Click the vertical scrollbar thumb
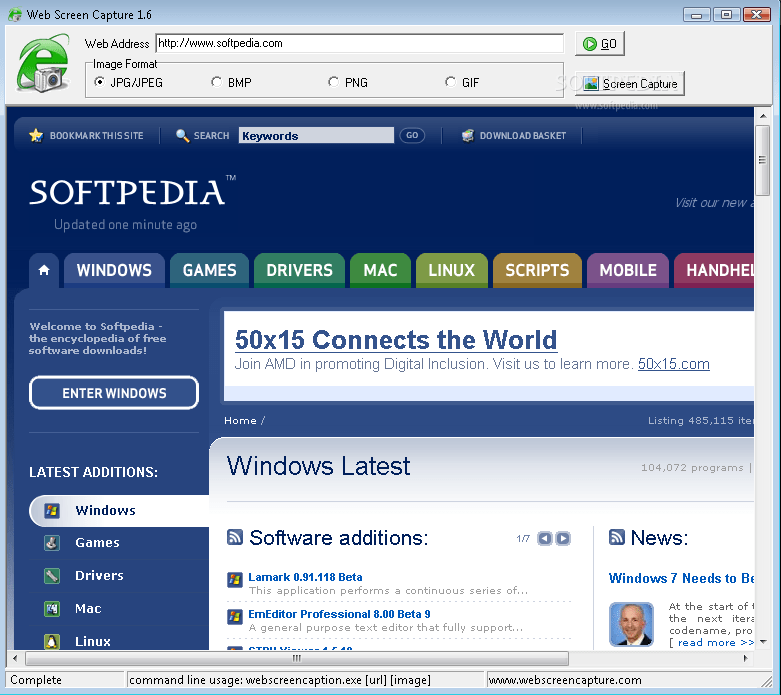 pos(763,160)
